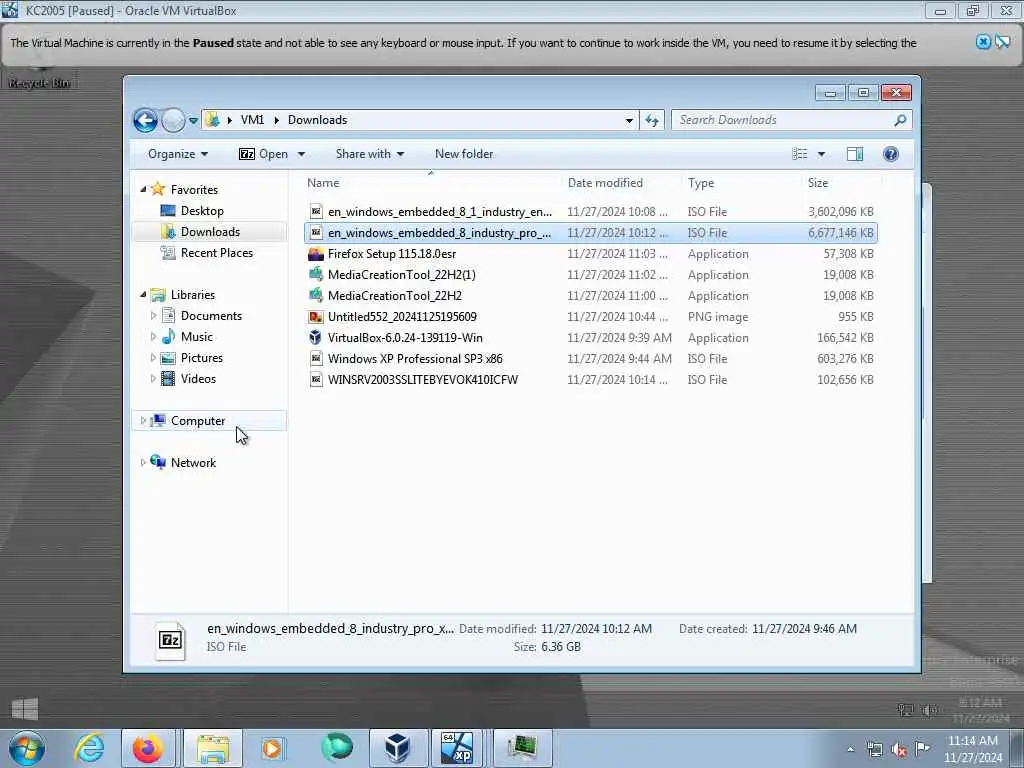
Task: Open the Windows Start button
Action: pos(27,748)
